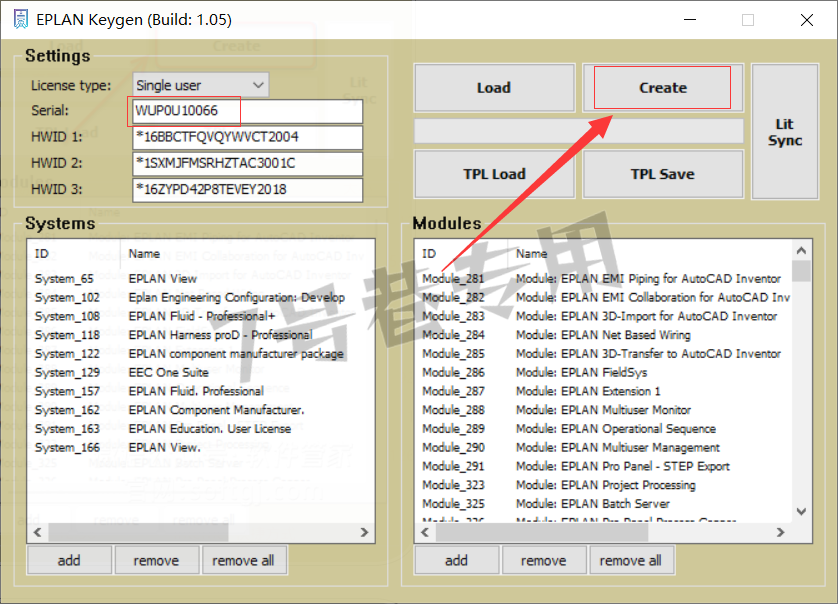Select Module_287 EPLAN Extension 1 row
The width and height of the screenshot is (838, 604).
(x=603, y=391)
